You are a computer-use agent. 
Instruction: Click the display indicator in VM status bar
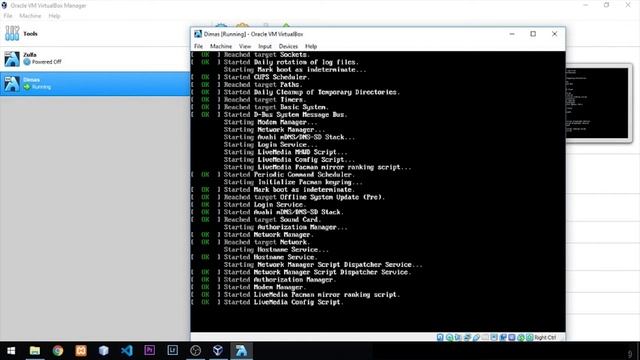click(x=494, y=338)
